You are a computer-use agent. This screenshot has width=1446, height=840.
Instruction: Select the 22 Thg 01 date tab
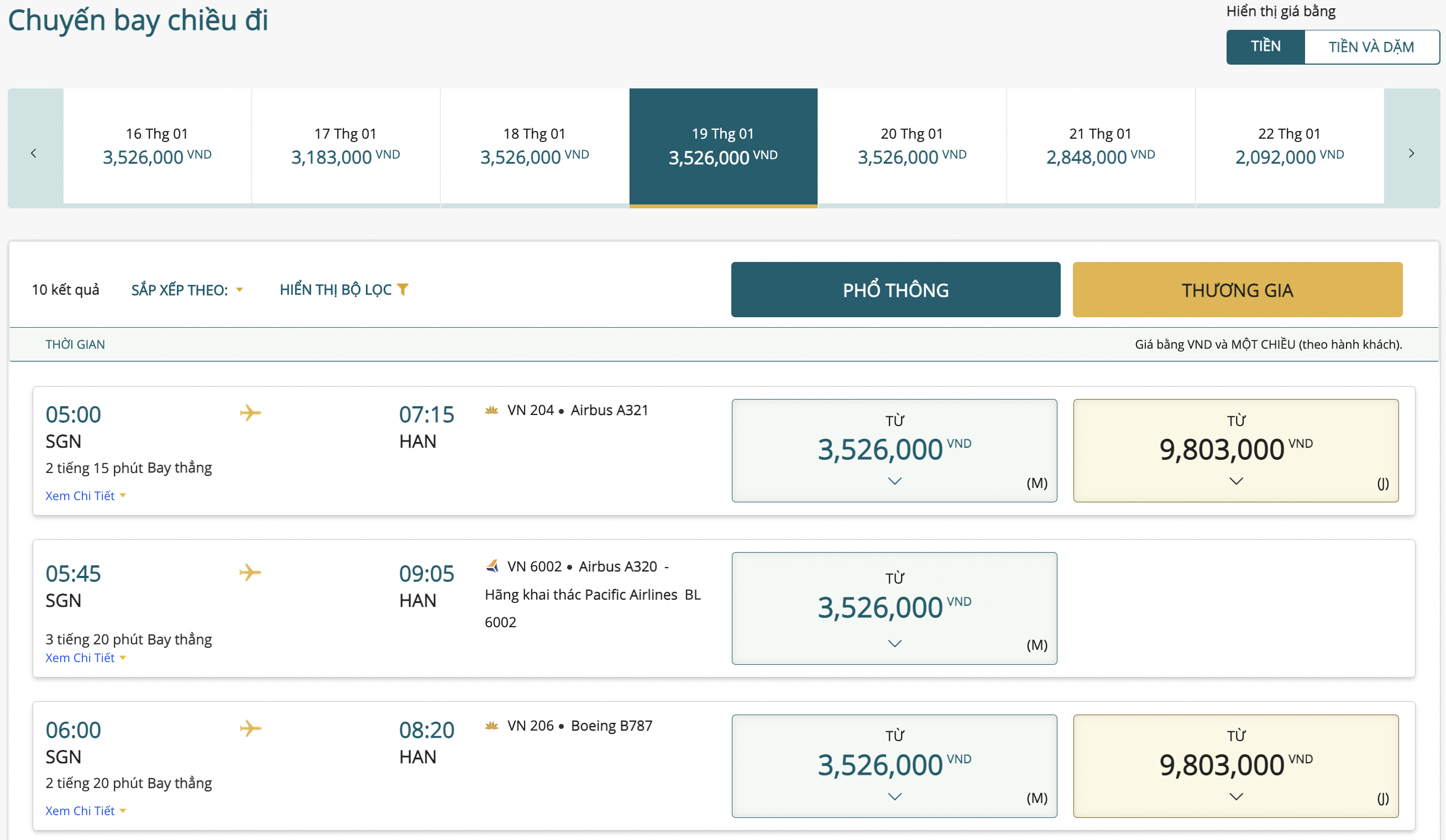[x=1290, y=146]
